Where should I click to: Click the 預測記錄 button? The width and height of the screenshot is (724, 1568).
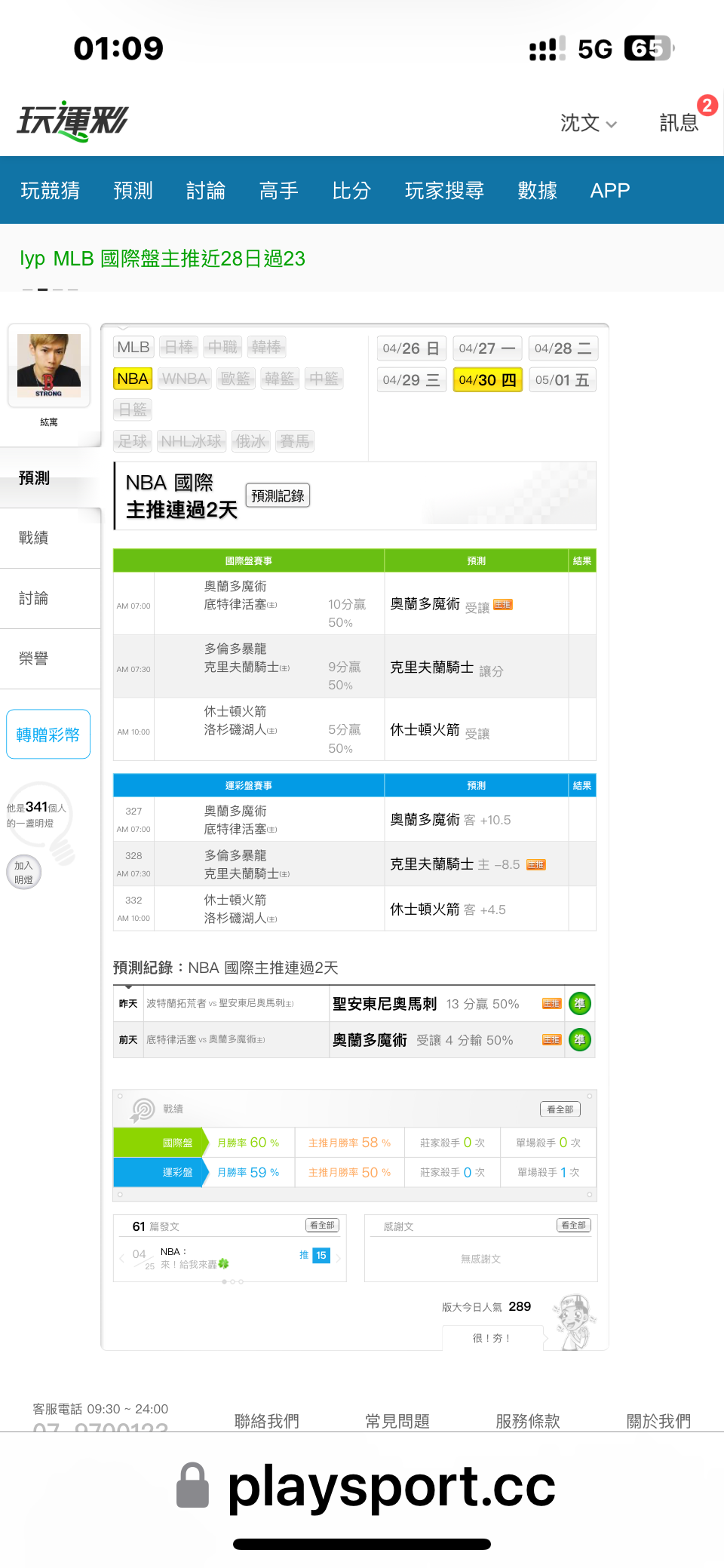[278, 496]
